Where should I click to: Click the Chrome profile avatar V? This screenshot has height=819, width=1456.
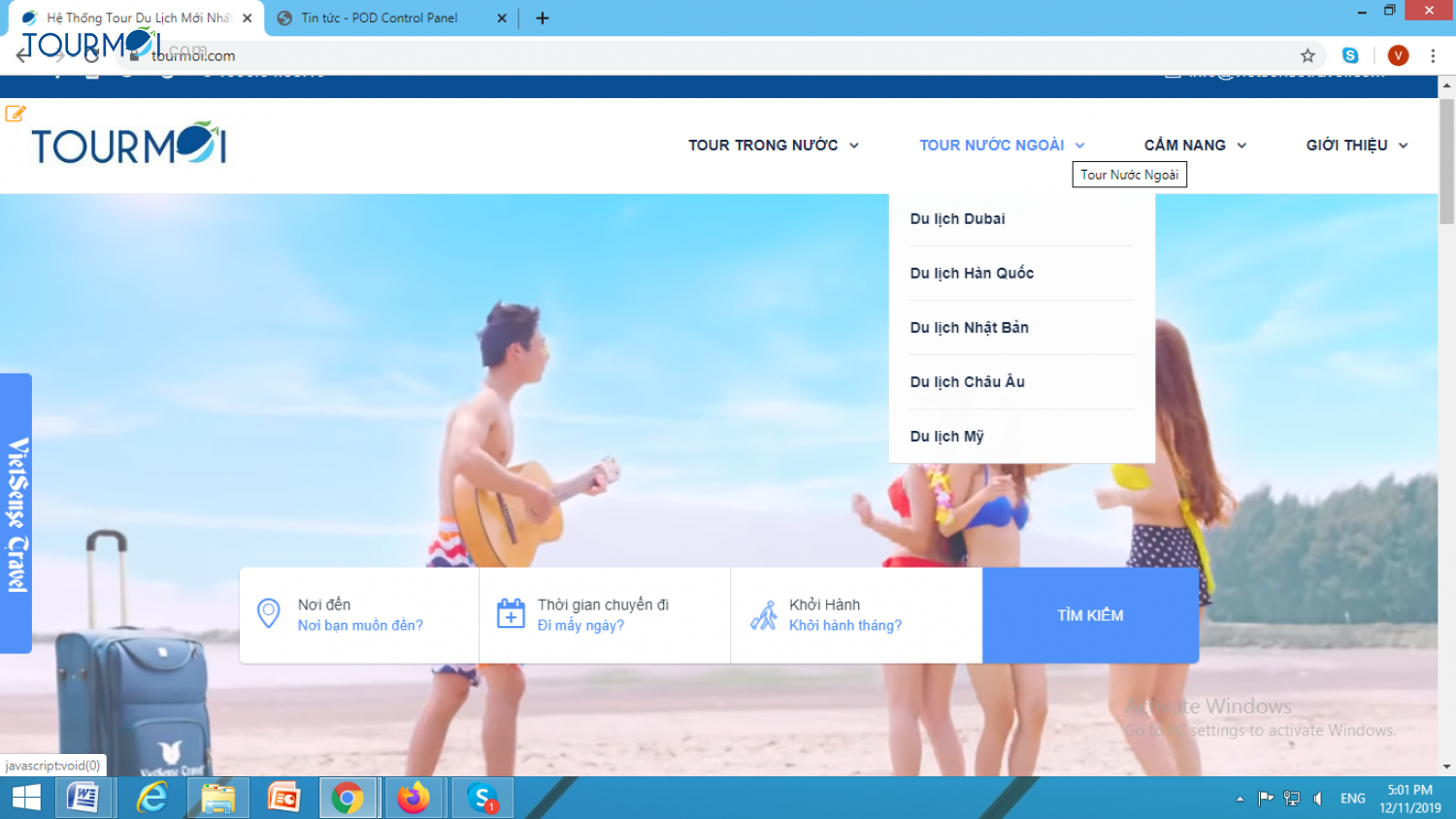point(1398,55)
